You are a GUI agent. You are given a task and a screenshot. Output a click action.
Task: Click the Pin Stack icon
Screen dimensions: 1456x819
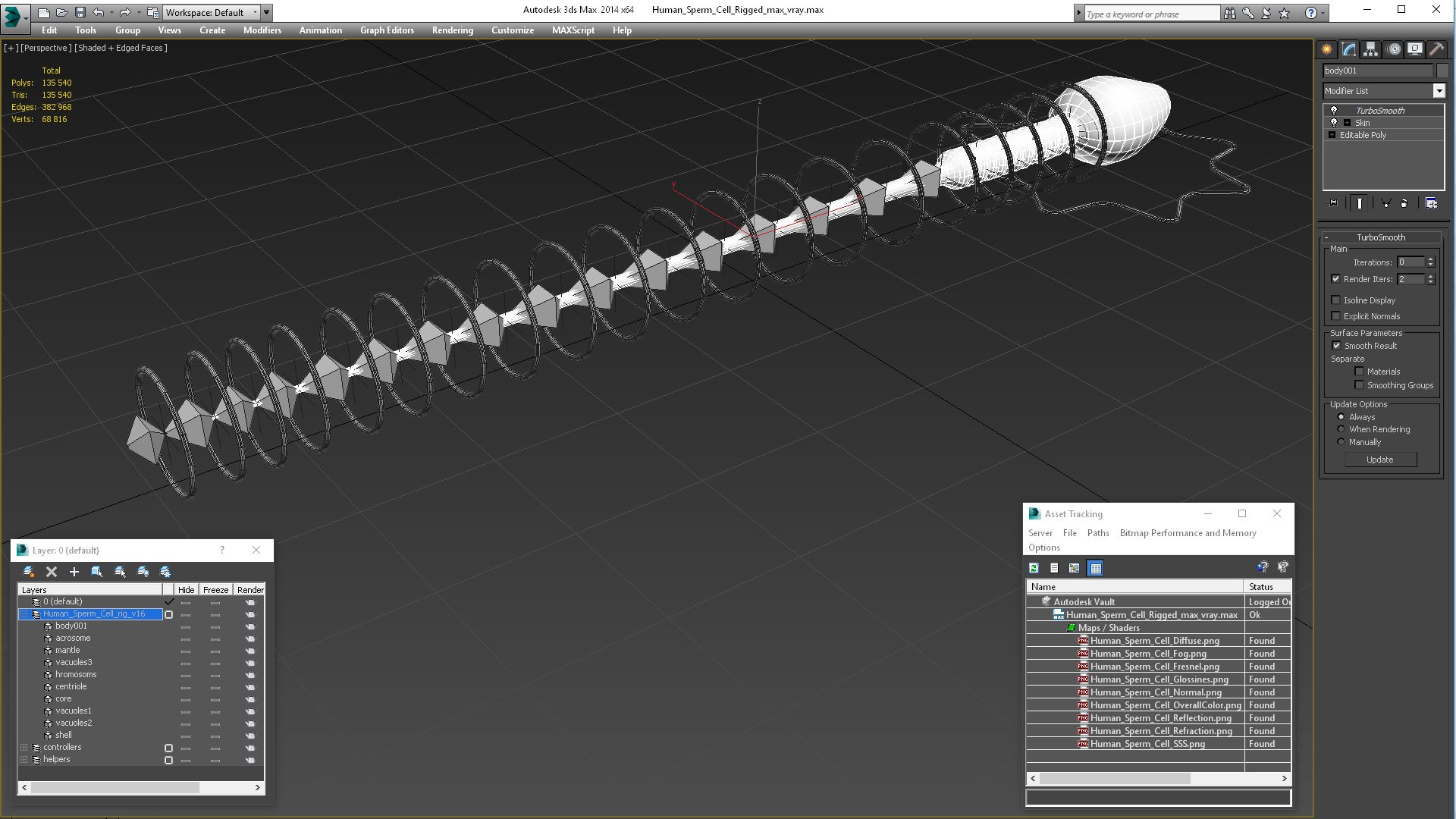coord(1333,203)
